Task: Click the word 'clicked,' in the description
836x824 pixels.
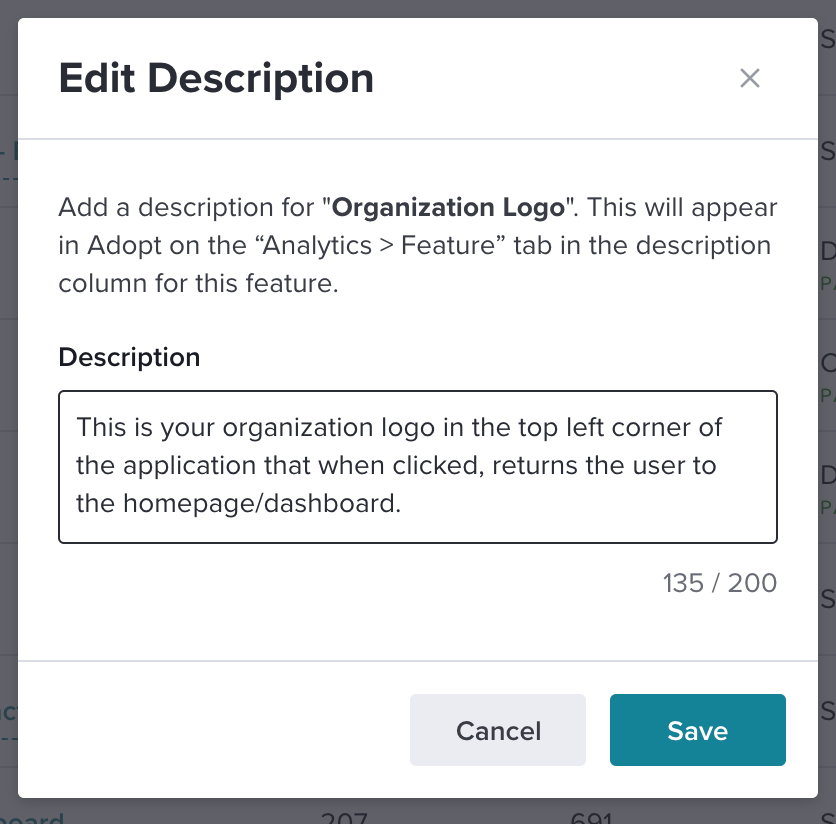Action: coord(438,465)
